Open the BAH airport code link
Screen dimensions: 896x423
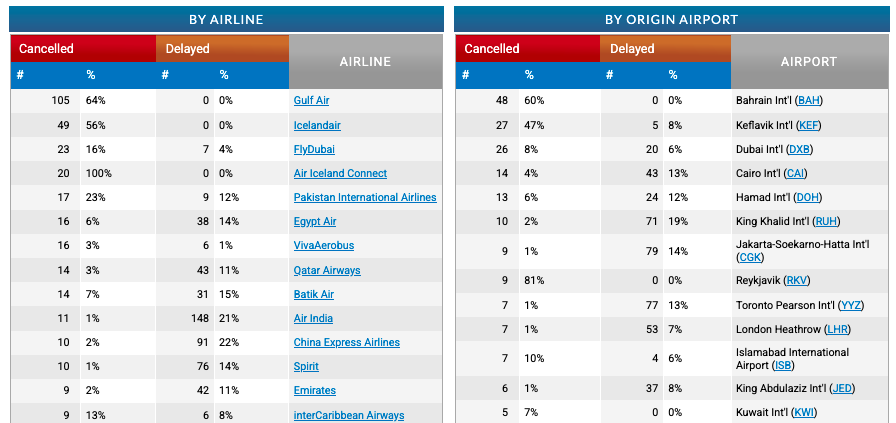(x=809, y=101)
